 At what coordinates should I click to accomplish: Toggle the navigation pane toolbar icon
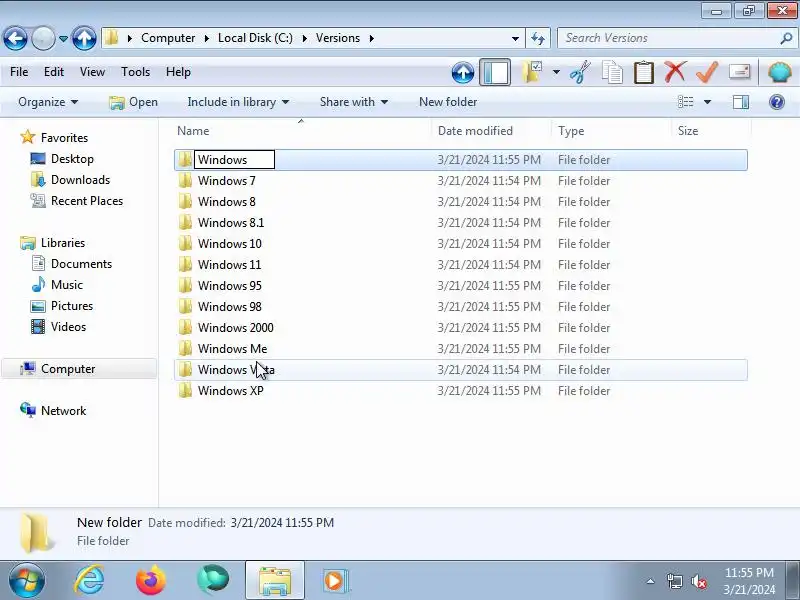point(495,72)
